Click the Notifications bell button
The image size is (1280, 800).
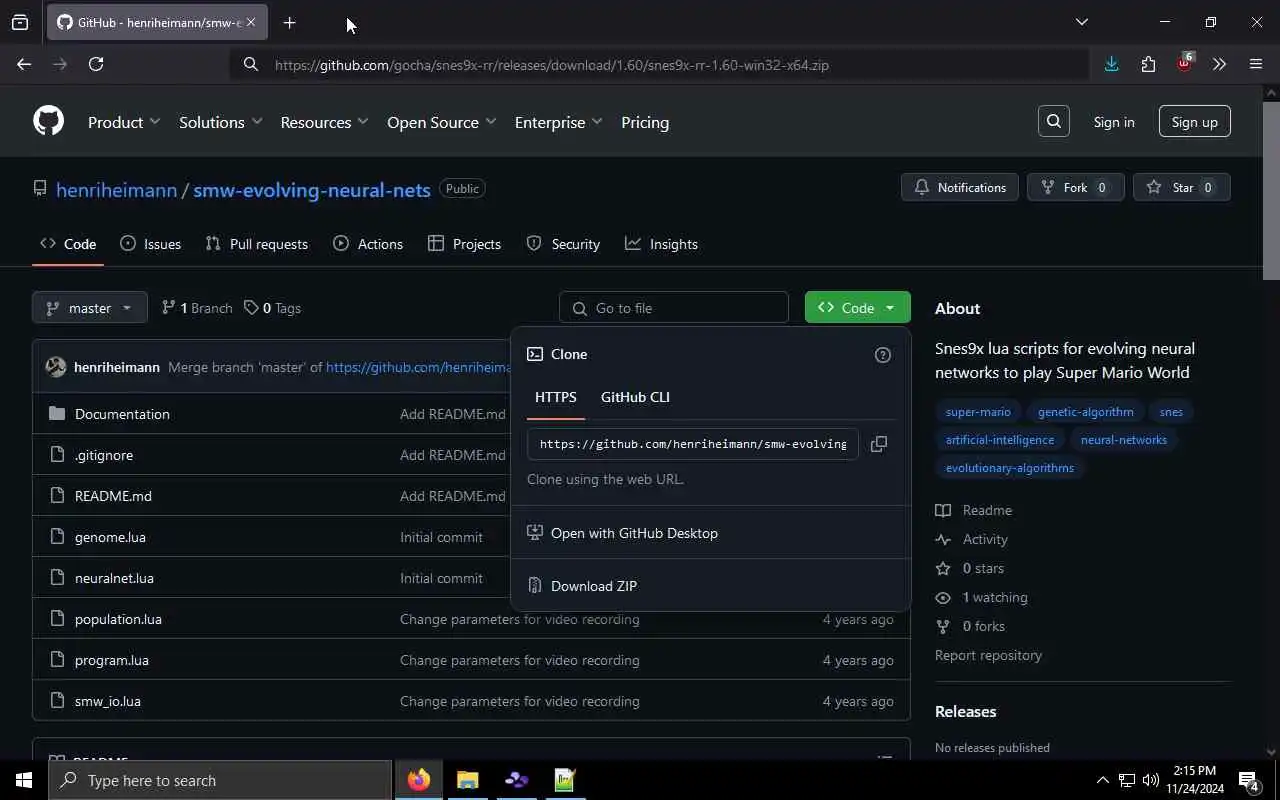coord(960,187)
